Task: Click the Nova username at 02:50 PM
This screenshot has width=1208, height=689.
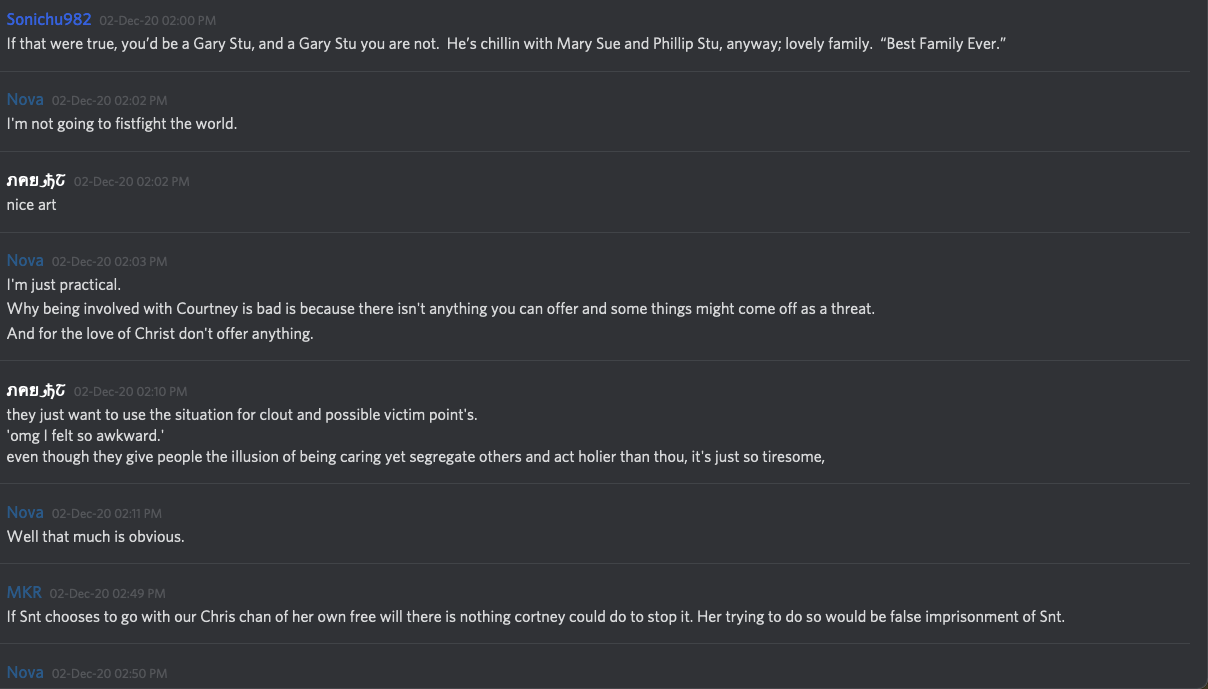Action: [25, 673]
